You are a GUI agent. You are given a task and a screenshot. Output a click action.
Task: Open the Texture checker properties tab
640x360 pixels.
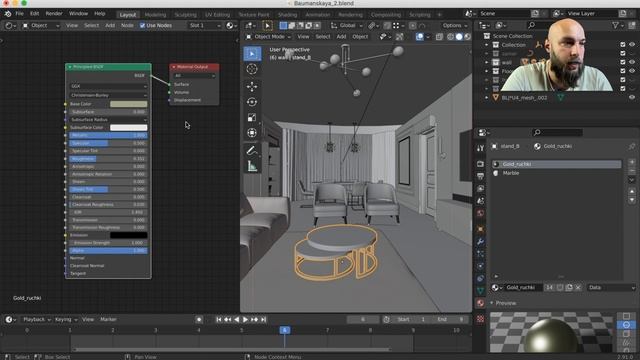click(x=480, y=319)
